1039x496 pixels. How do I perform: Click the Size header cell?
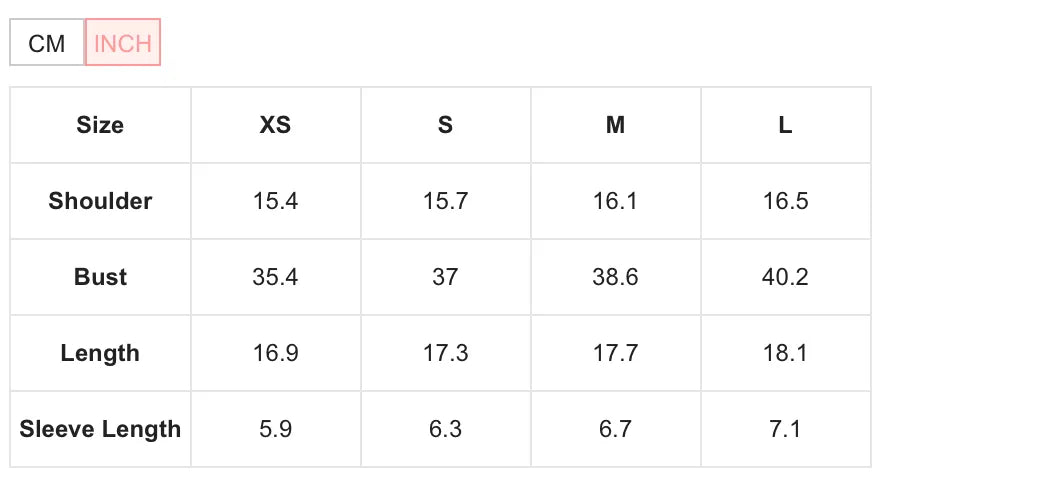click(100, 125)
